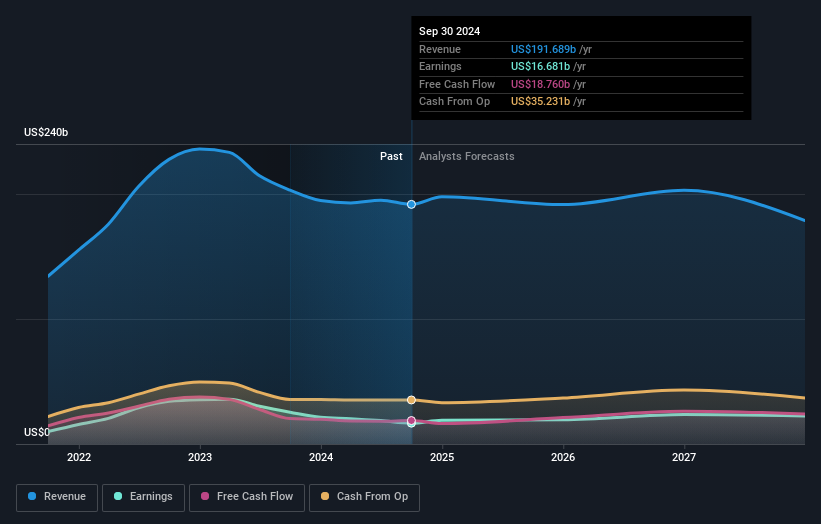Click the Cash From Op label in tooltip
This screenshot has height=524, width=821.
(x=454, y=102)
